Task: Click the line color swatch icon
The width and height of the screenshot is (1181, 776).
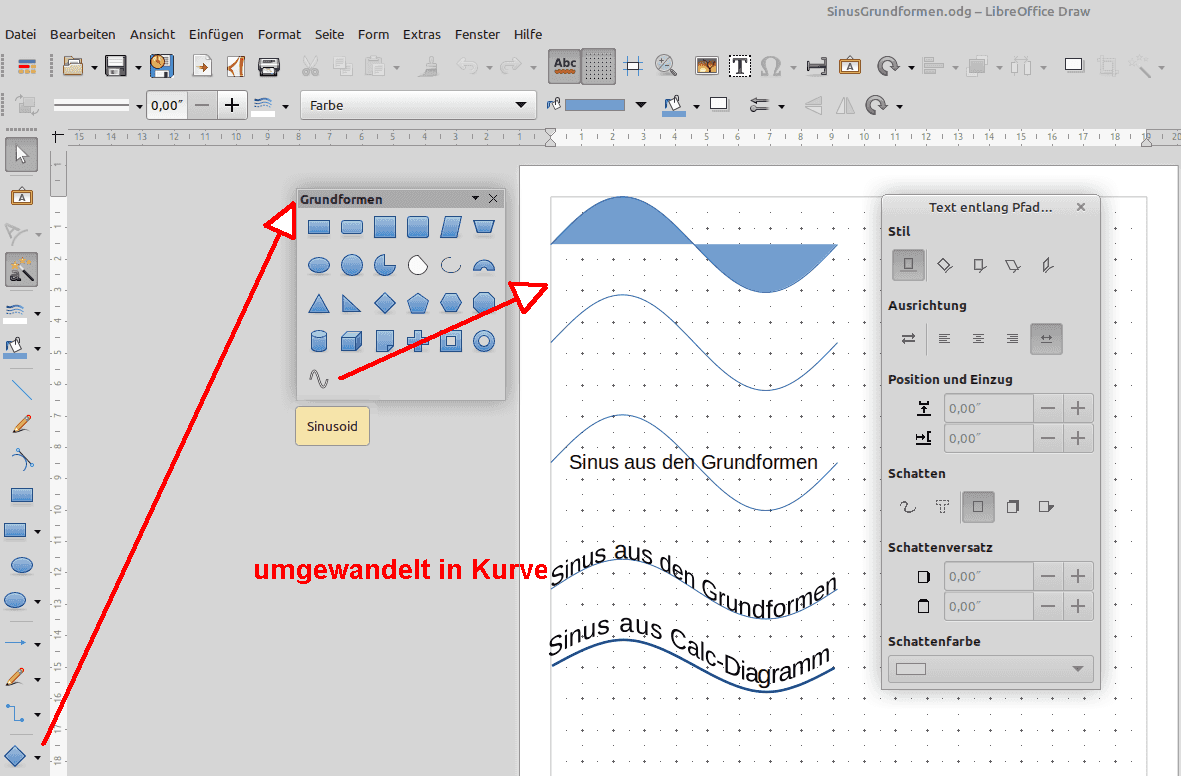Action: [x=263, y=105]
